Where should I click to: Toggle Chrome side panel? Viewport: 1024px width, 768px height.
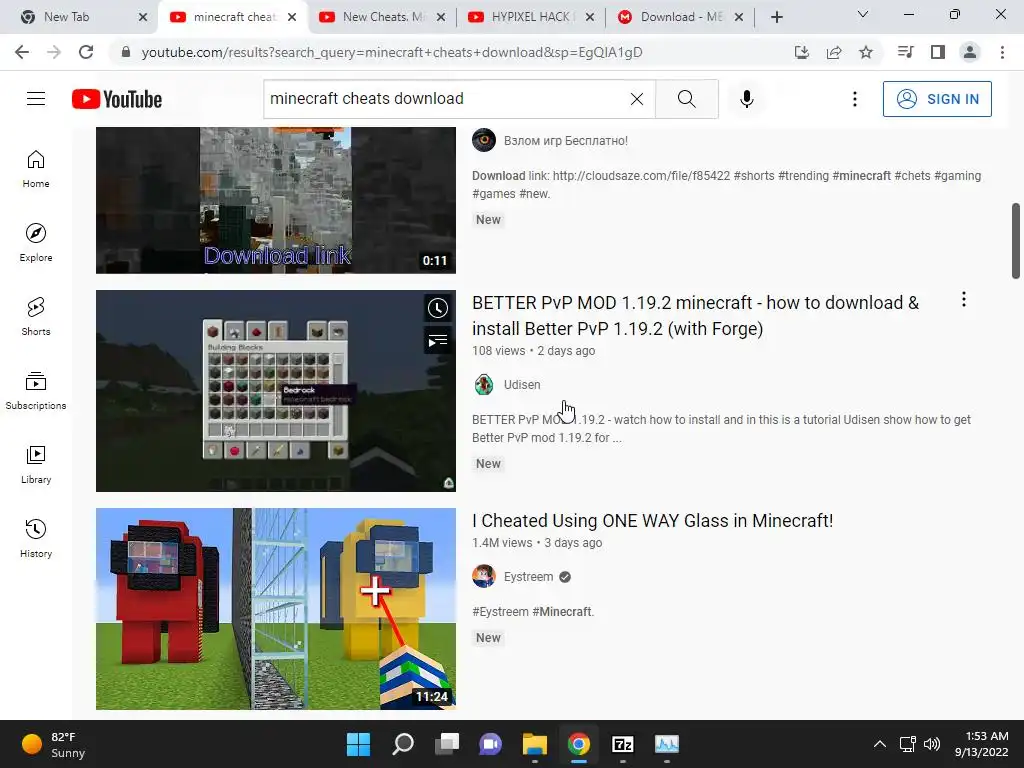click(938, 52)
